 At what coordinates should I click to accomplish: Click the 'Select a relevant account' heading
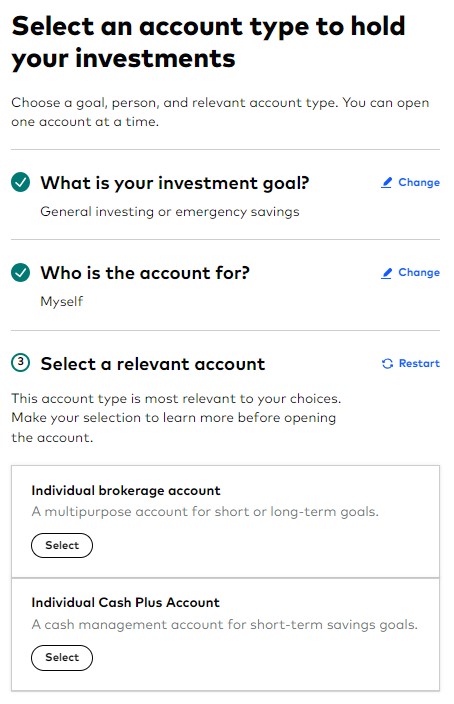click(153, 364)
